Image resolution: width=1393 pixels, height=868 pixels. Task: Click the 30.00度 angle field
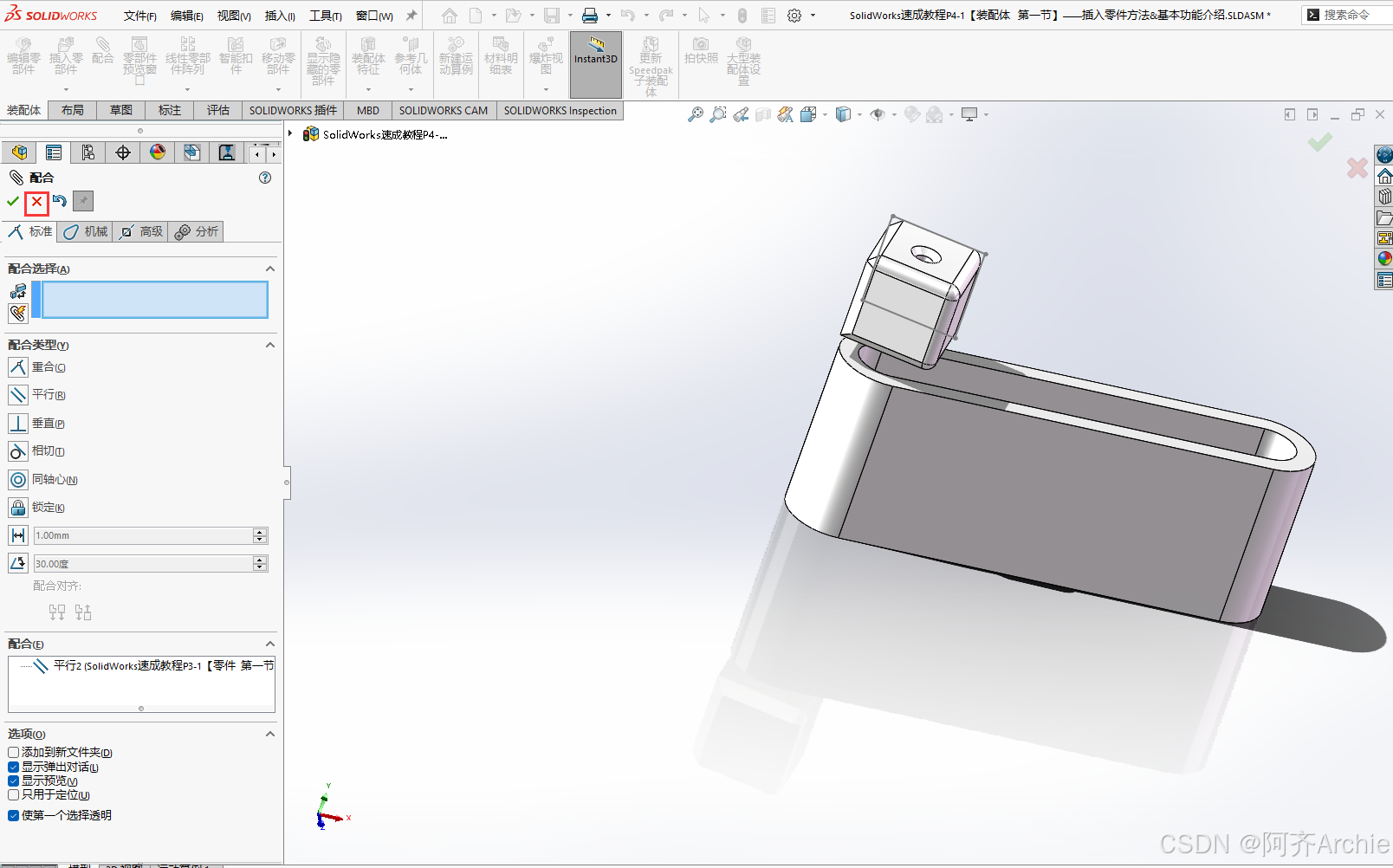(x=143, y=563)
